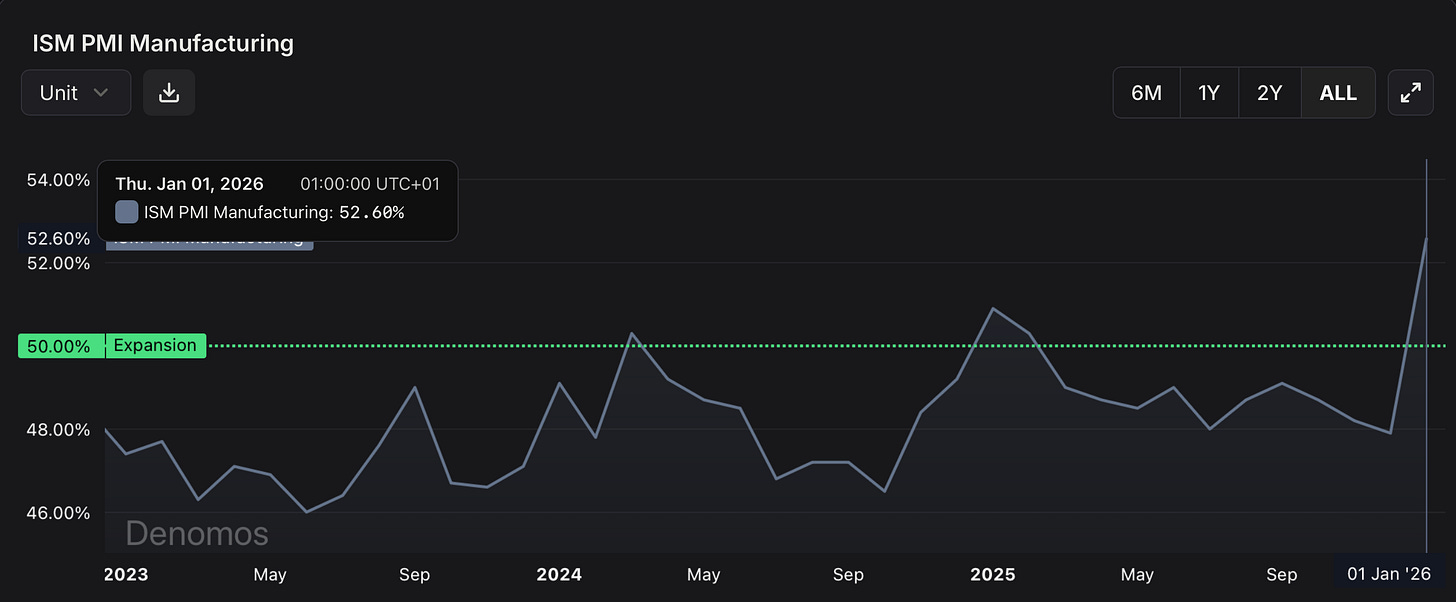The height and width of the screenshot is (602, 1456).
Task: Click the series color square in tooltip
Action: 126,211
